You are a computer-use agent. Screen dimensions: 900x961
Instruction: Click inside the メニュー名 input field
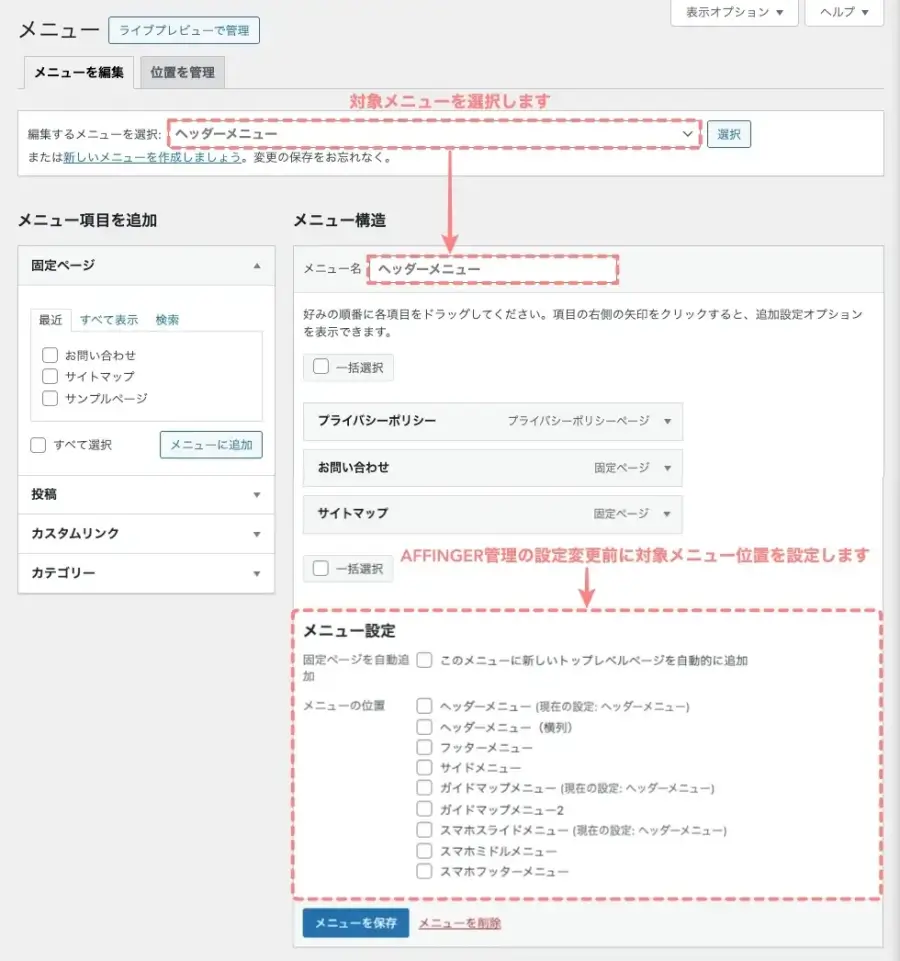(x=493, y=268)
